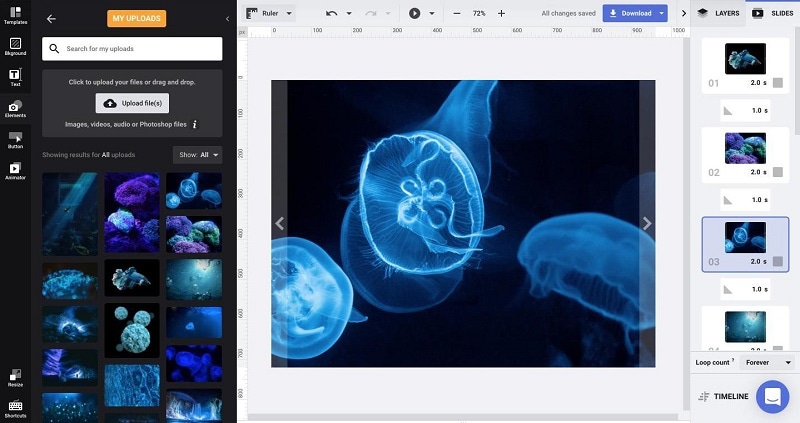Select slide 04 underwater thumbnail
This screenshot has width=800, height=423.
[x=745, y=327]
